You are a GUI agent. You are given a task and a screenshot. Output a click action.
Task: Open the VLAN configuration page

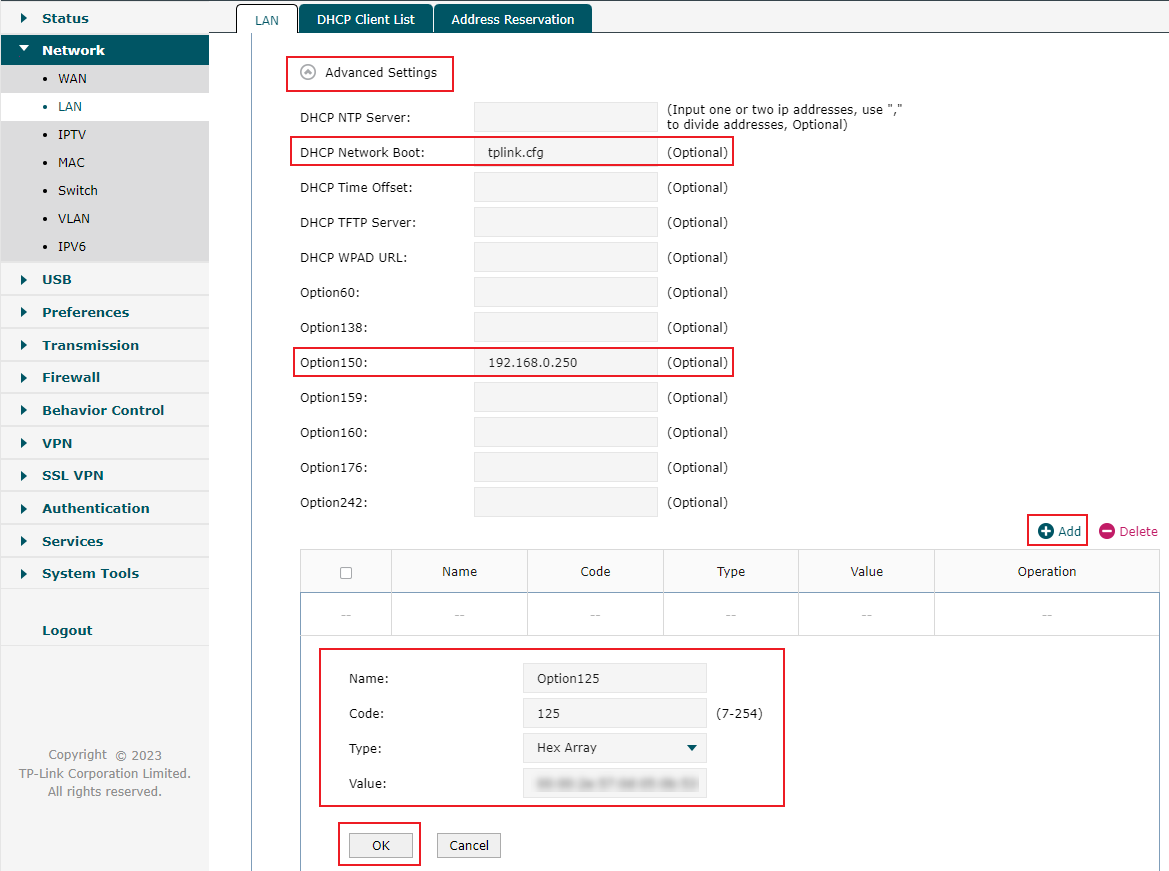point(71,218)
